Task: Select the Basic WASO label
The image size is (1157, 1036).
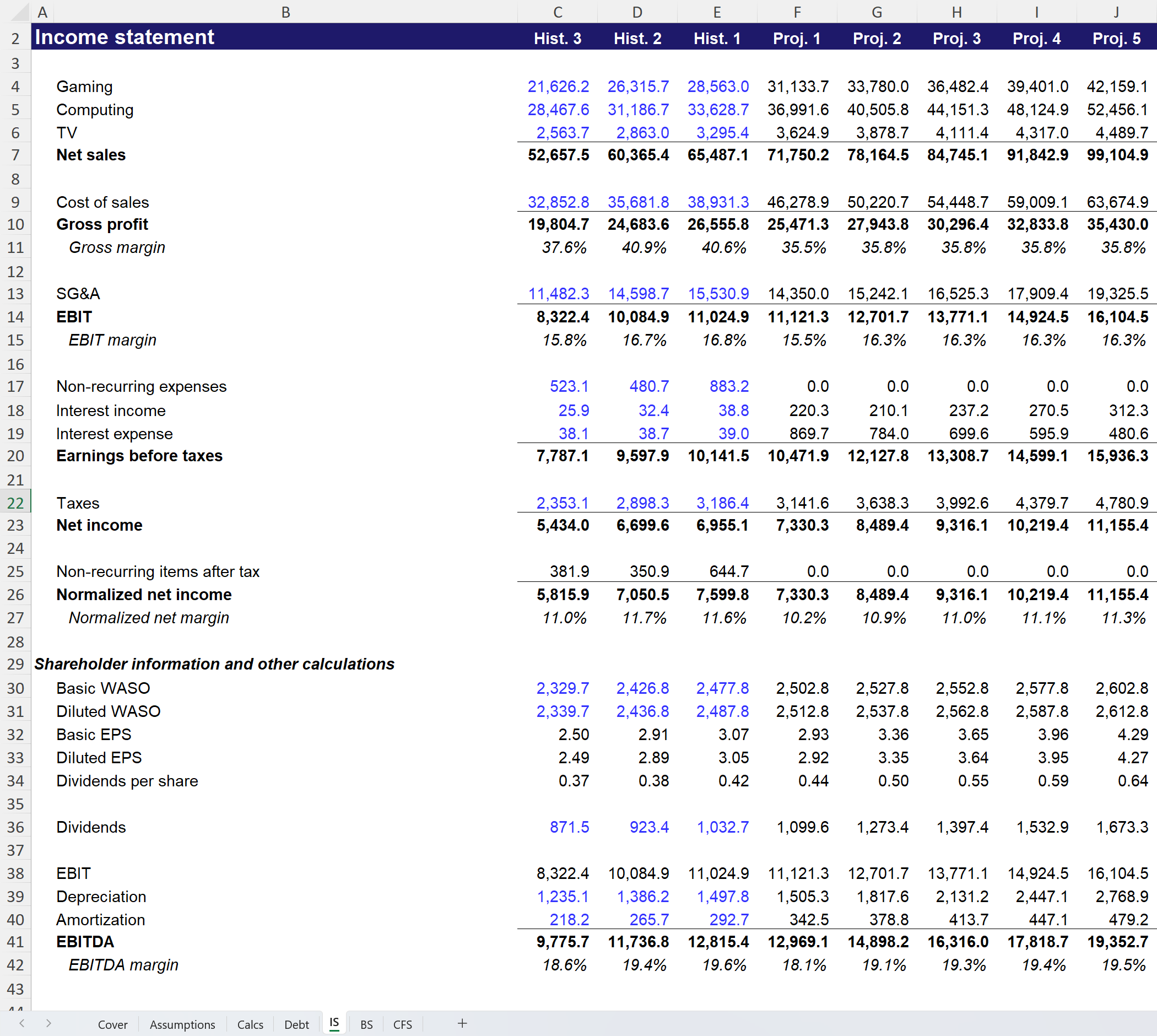Action: (103, 688)
